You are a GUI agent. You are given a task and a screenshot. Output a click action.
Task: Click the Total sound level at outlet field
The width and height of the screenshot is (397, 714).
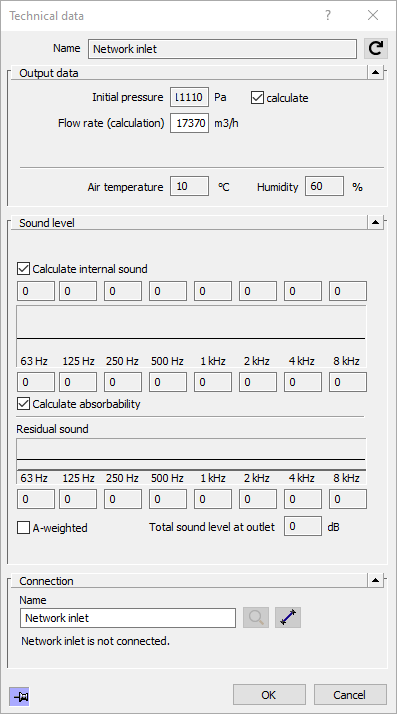coord(303,526)
